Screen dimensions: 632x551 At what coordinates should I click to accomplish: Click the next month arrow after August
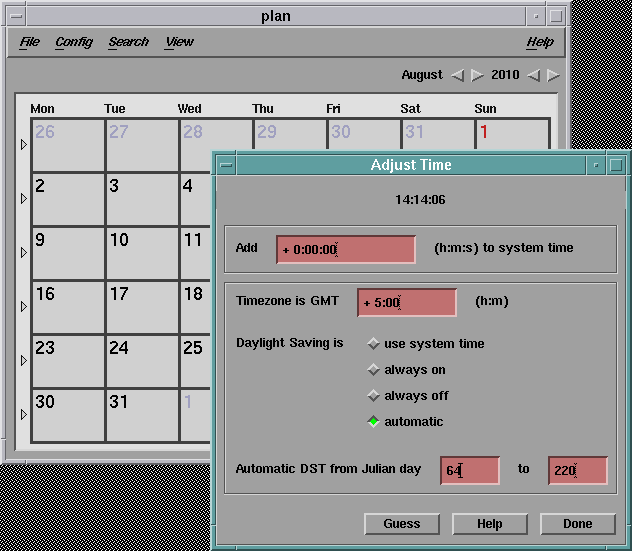pos(478,75)
